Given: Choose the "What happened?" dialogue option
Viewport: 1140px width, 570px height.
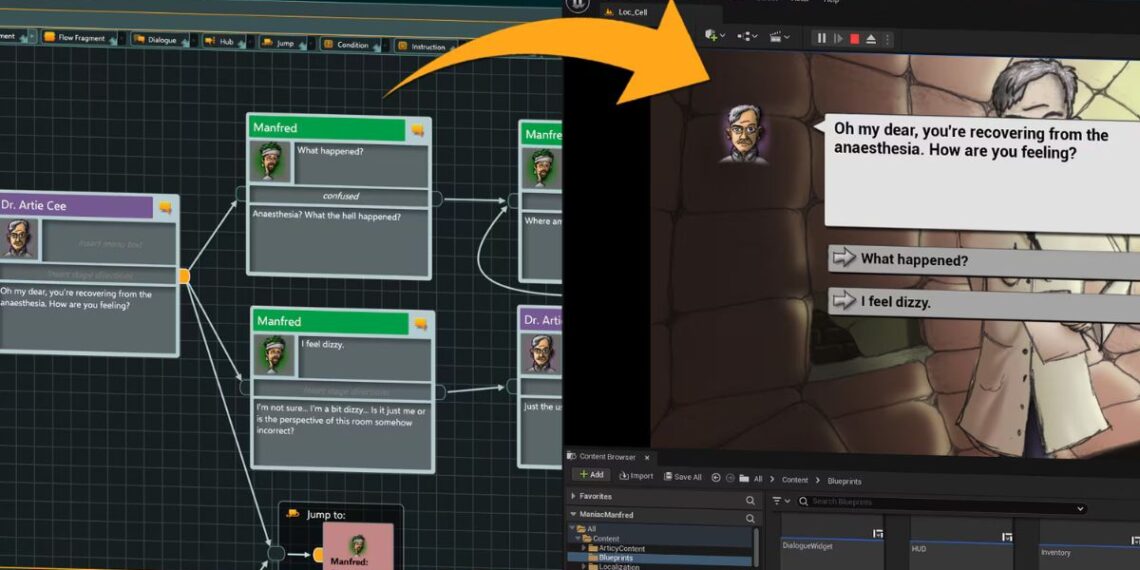Looking at the screenshot, I should (914, 259).
